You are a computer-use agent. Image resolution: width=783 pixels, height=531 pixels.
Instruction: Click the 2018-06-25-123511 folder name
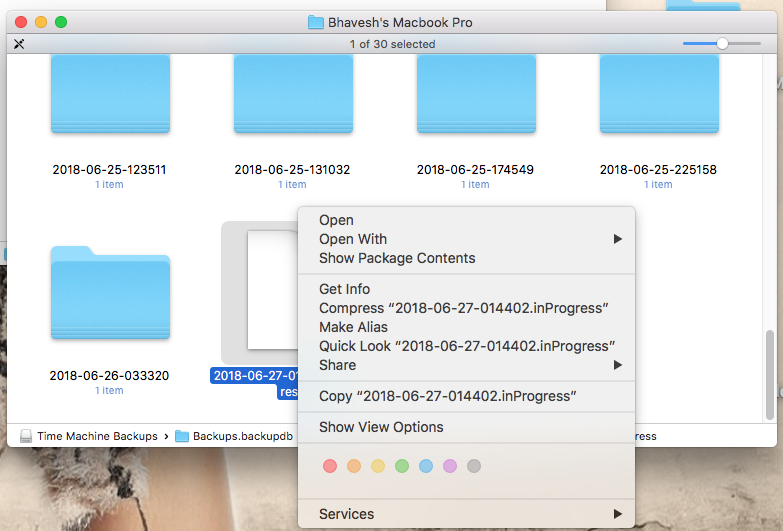click(109, 170)
